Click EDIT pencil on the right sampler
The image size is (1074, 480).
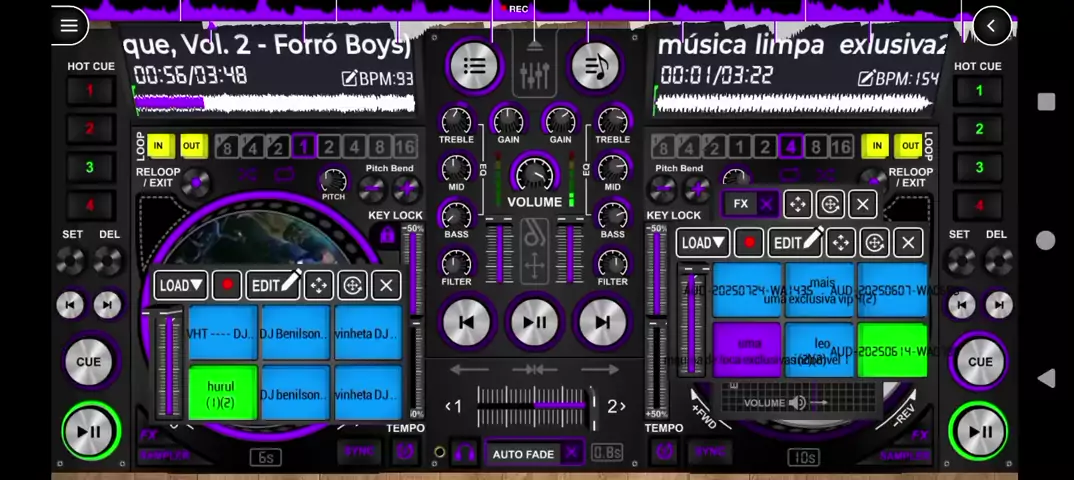pyautogui.click(x=796, y=242)
